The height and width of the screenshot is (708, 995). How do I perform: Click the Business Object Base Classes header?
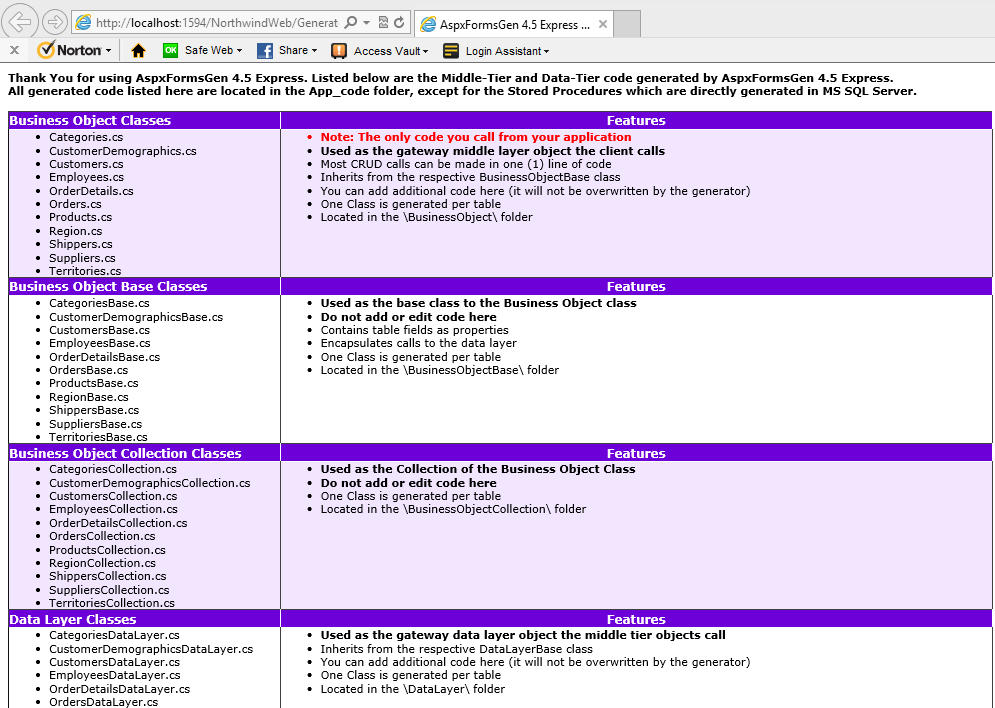coord(108,287)
